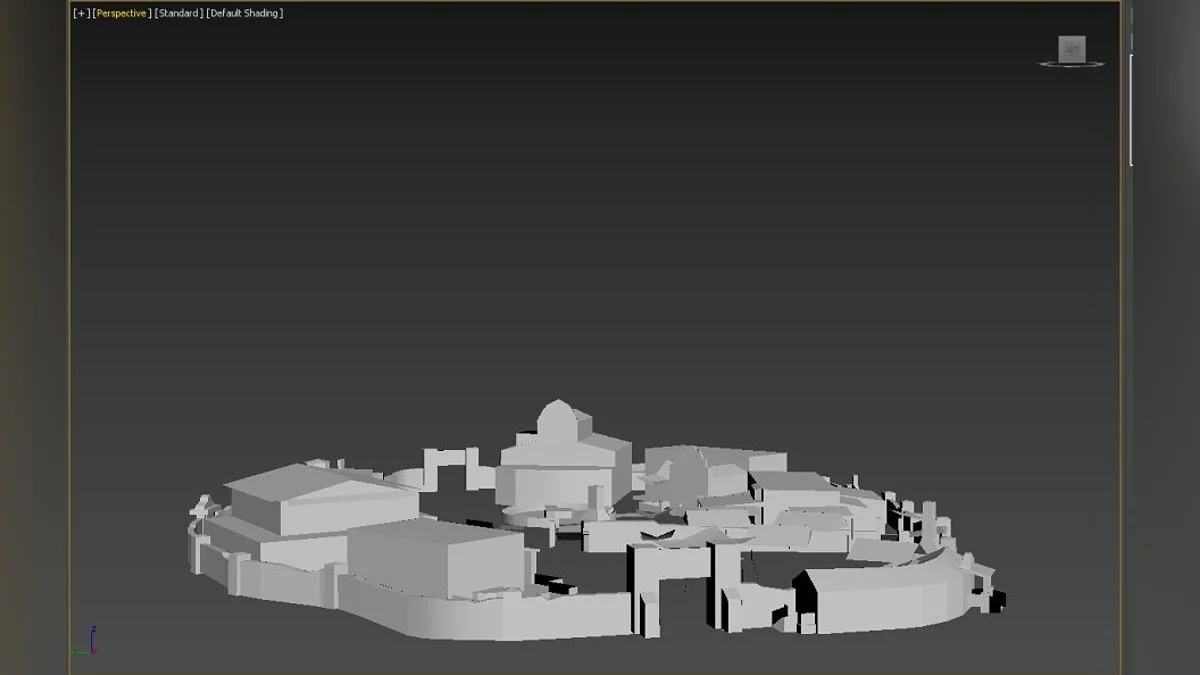1200x675 pixels.
Task: Select the dome atop the central building
Action: pyautogui.click(x=556, y=417)
